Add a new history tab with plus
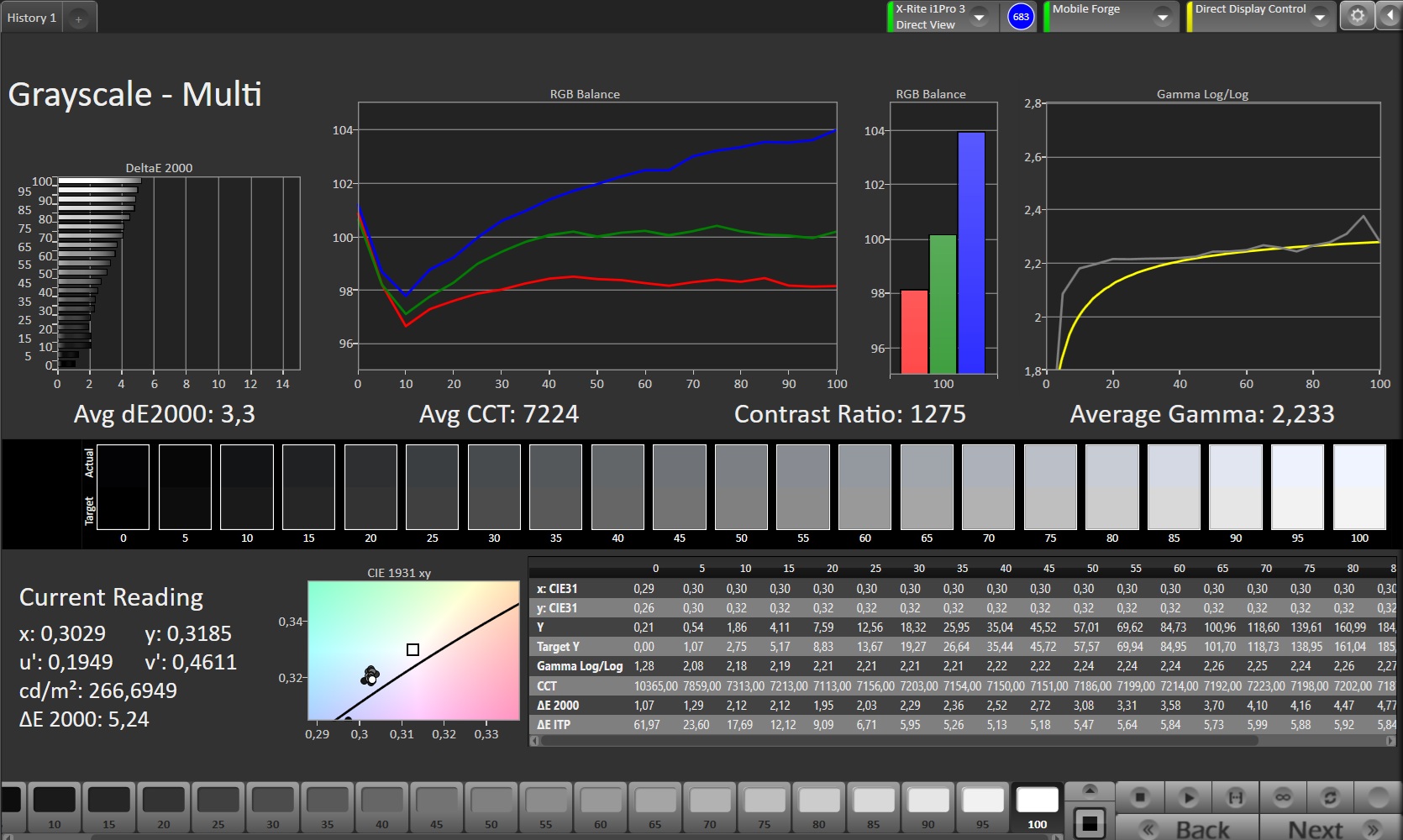 tap(78, 18)
